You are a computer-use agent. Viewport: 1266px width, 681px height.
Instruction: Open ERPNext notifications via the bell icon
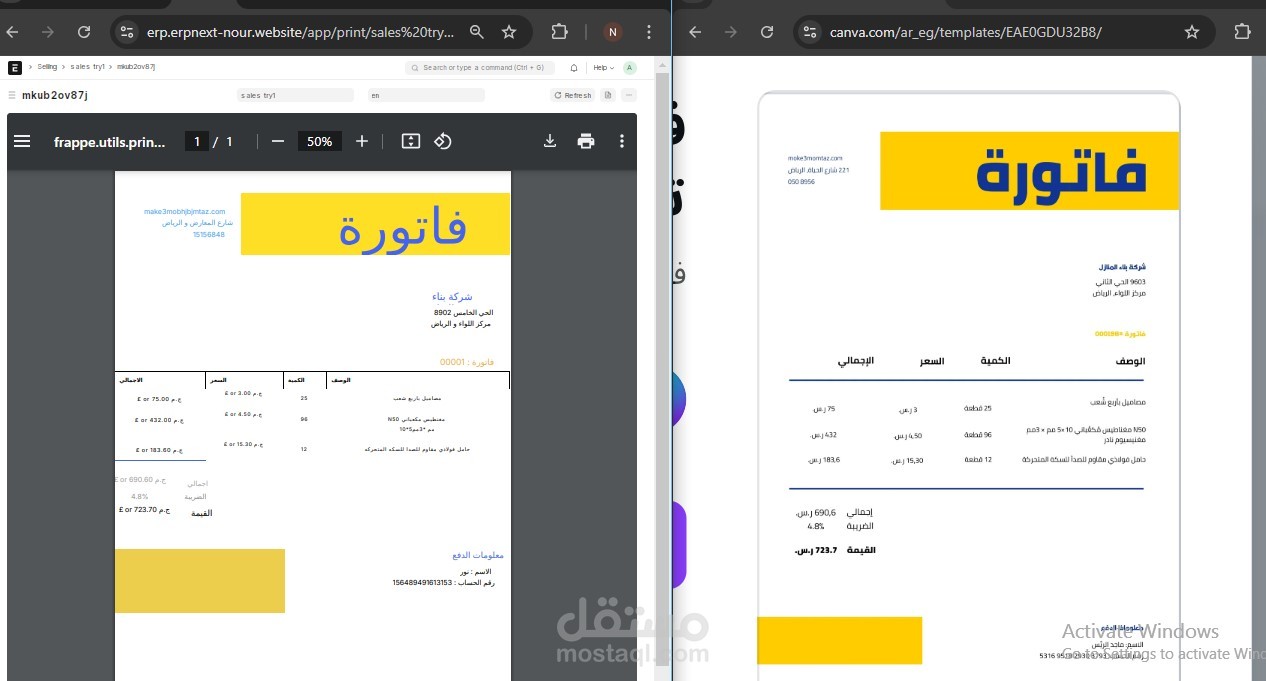572,67
